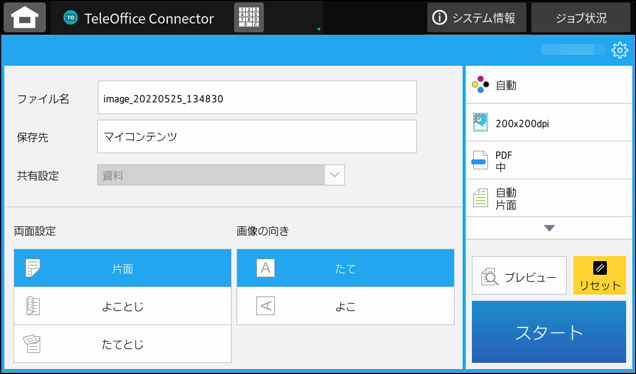Click the プレビュー preview button
The width and height of the screenshot is (636, 374).
pyautogui.click(x=519, y=275)
